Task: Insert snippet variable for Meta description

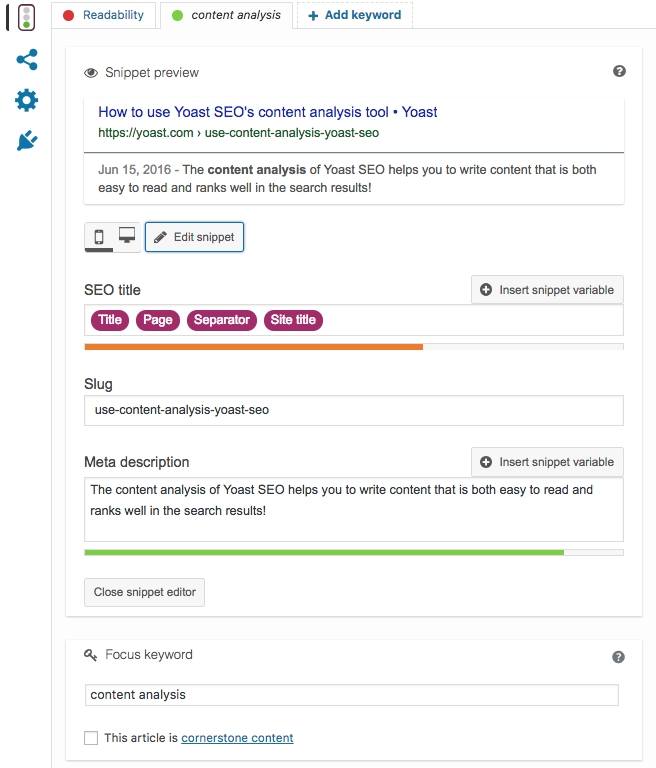Action: point(547,462)
